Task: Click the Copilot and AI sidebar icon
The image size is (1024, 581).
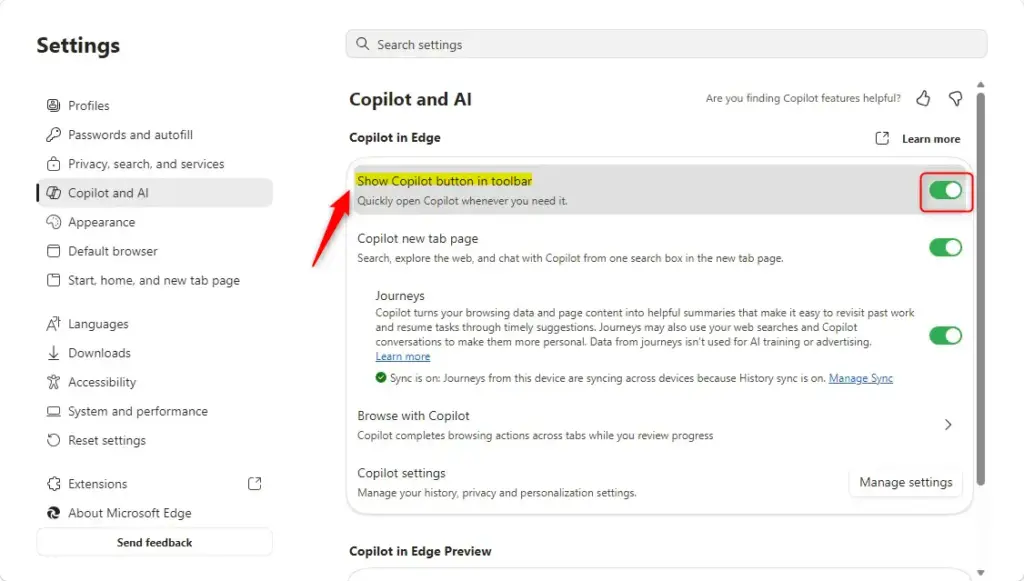Action: point(54,193)
